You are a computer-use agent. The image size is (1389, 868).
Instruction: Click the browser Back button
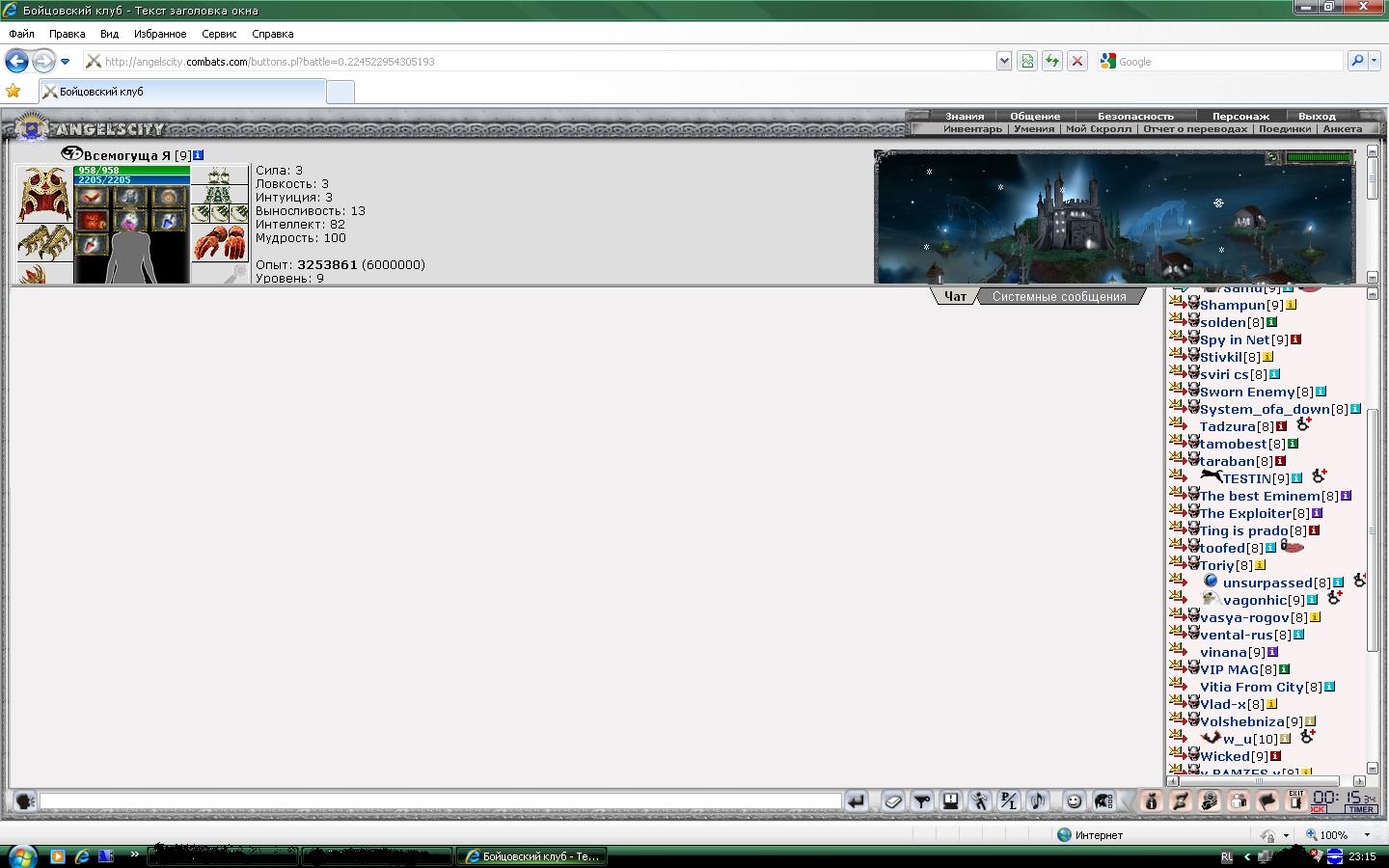pos(16,61)
